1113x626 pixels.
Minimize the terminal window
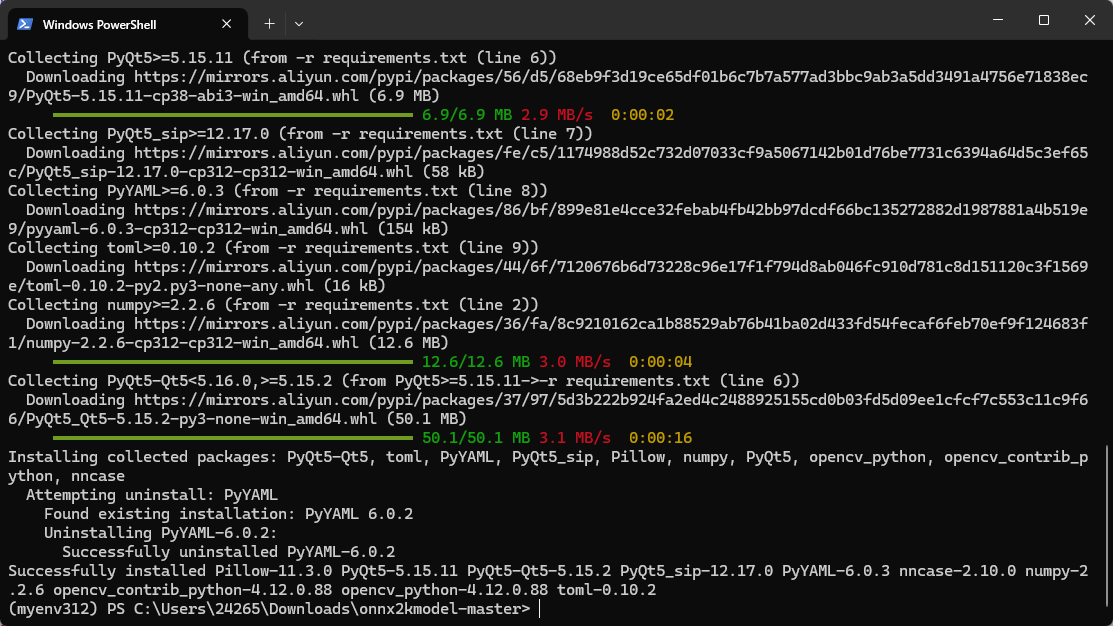[x=998, y=20]
